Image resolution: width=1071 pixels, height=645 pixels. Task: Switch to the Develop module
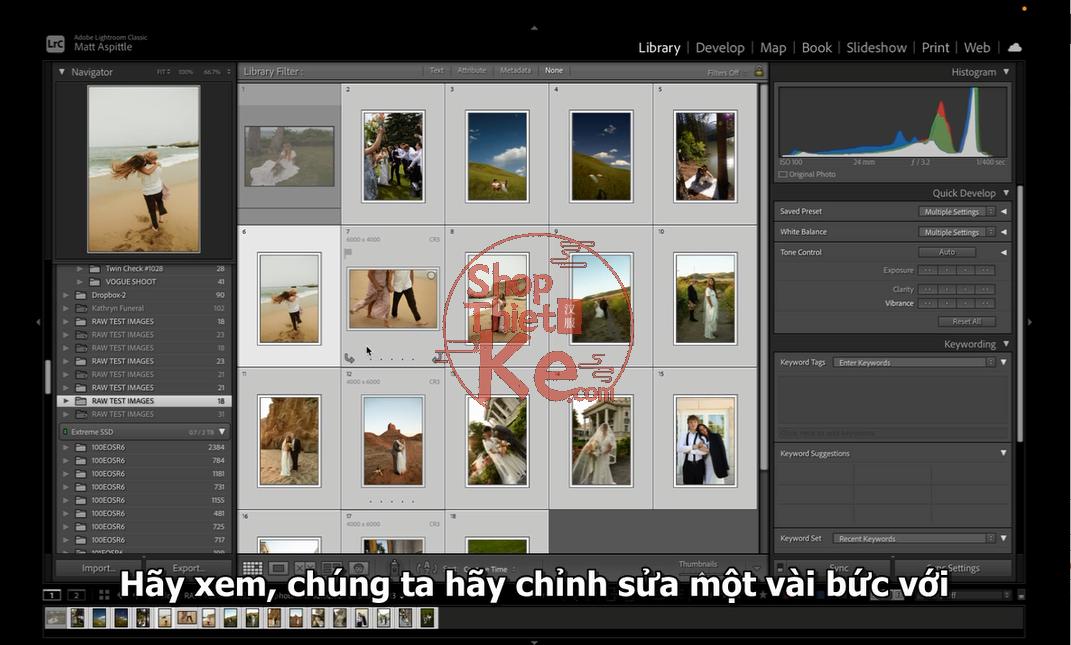point(720,47)
